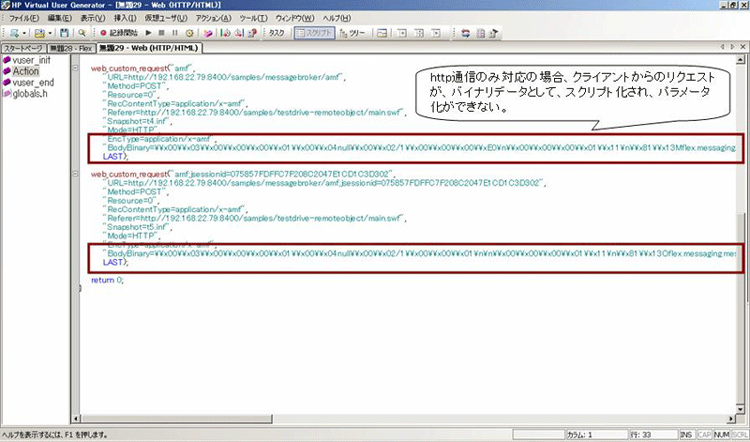Click the カラム: 1 status field
The height and width of the screenshot is (442, 750).
(x=596, y=435)
